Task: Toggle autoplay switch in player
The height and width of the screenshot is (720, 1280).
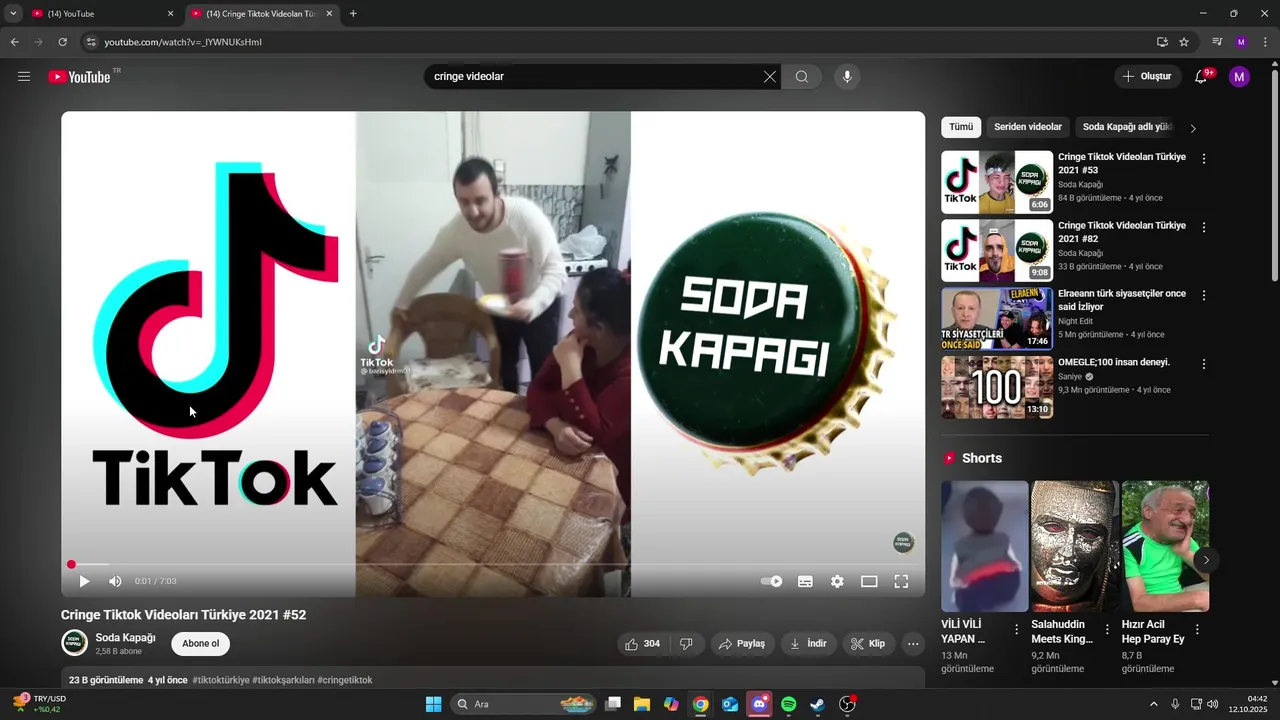Action: tap(771, 581)
